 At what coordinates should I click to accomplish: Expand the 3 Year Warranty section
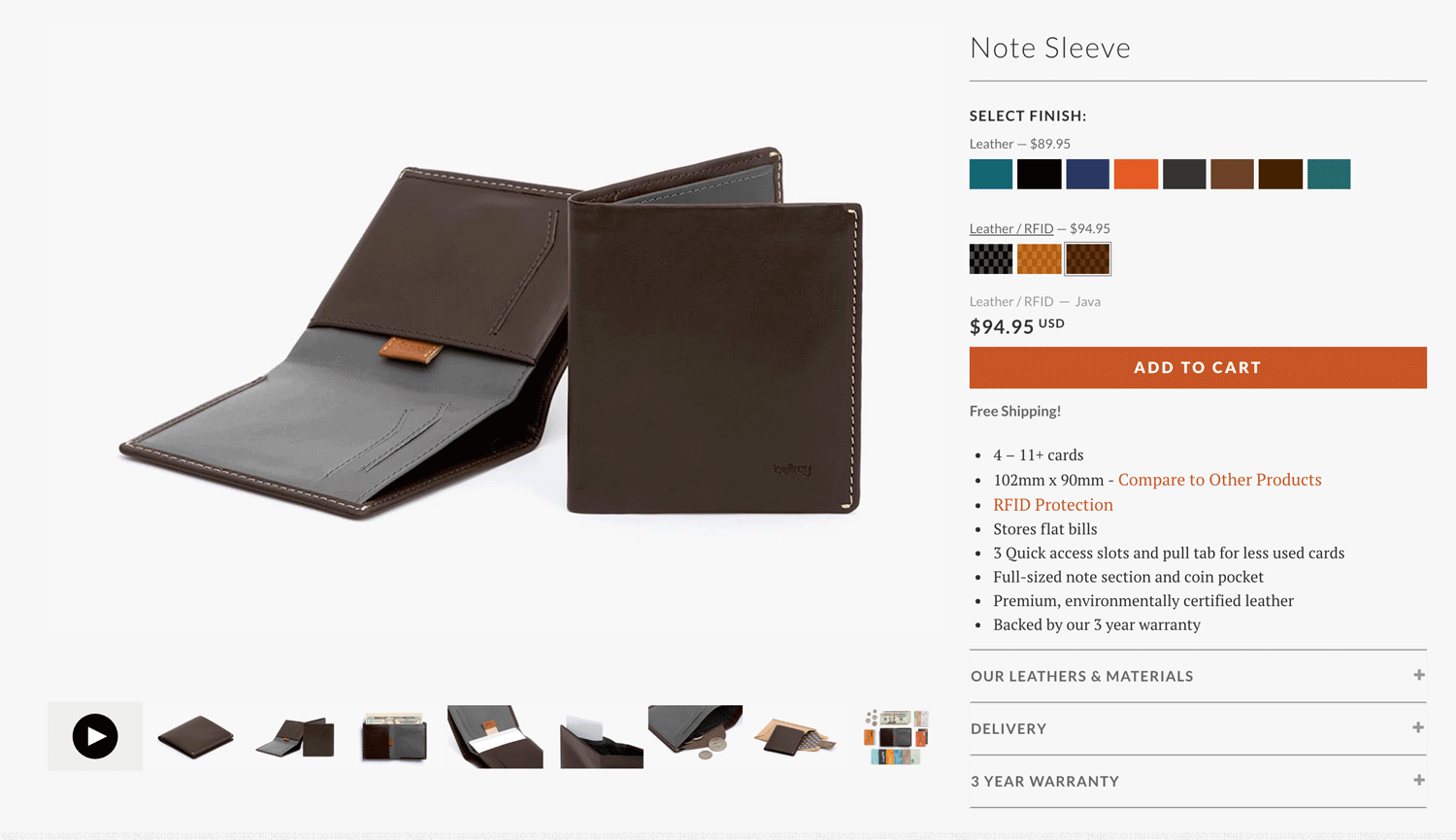1198,781
